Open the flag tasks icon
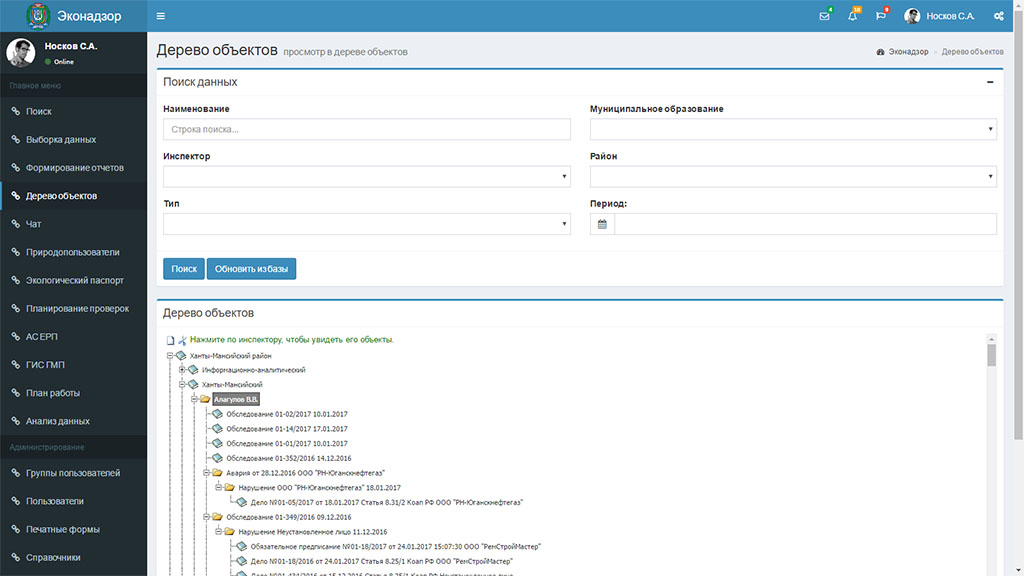1024x576 pixels. pyautogui.click(x=880, y=16)
